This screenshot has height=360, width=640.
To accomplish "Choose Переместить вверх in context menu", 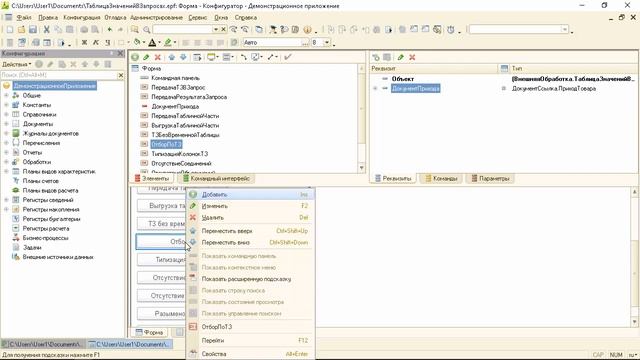I will [x=250, y=231].
